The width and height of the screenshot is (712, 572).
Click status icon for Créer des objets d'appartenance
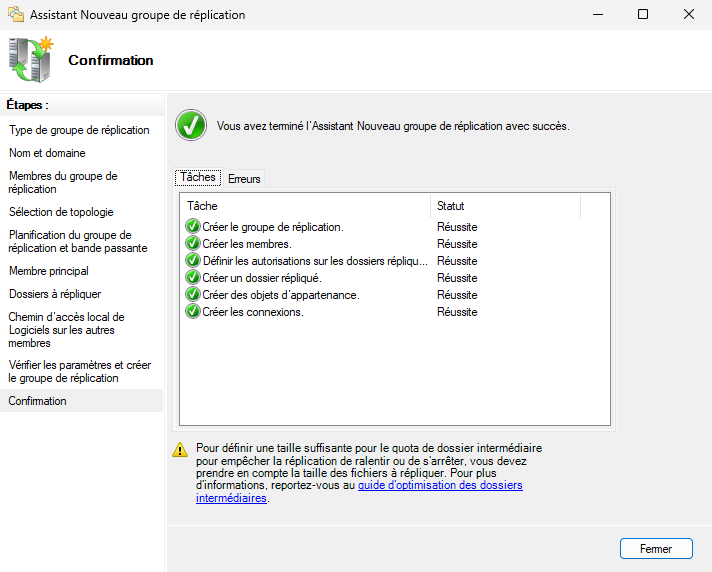pos(193,295)
